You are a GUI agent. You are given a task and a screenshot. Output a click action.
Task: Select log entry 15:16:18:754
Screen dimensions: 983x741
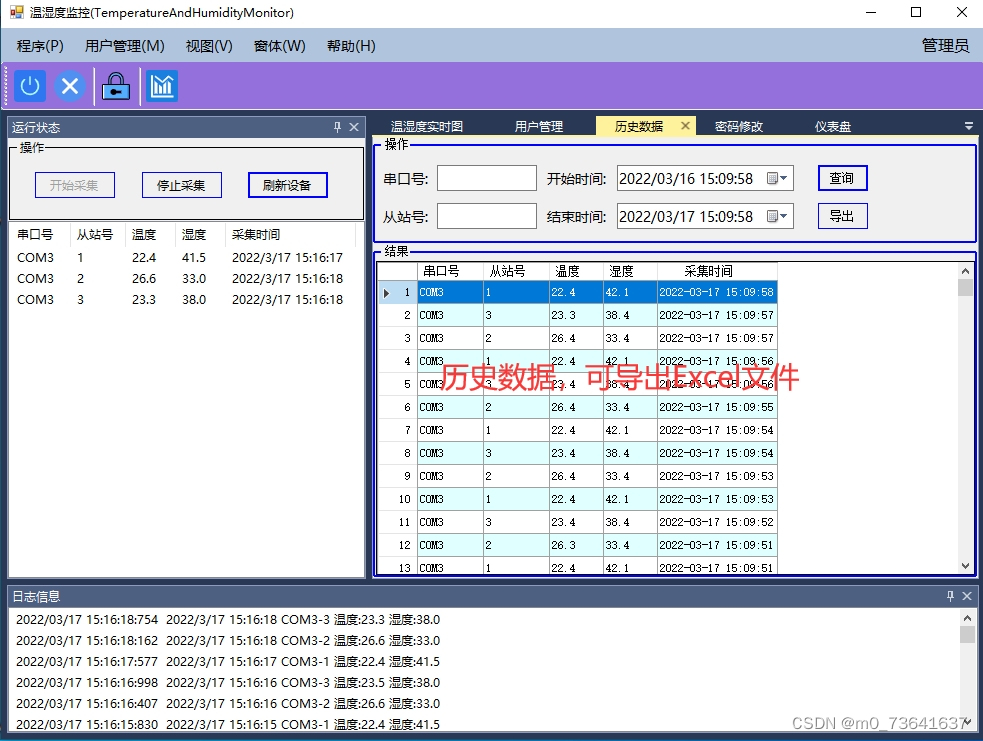click(228, 619)
